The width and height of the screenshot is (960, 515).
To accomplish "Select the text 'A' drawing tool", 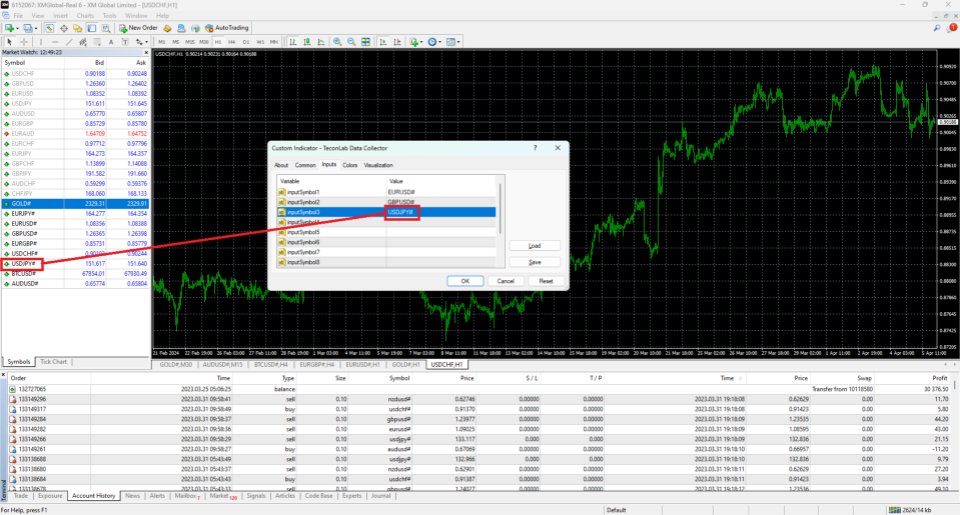I will tap(111, 42).
